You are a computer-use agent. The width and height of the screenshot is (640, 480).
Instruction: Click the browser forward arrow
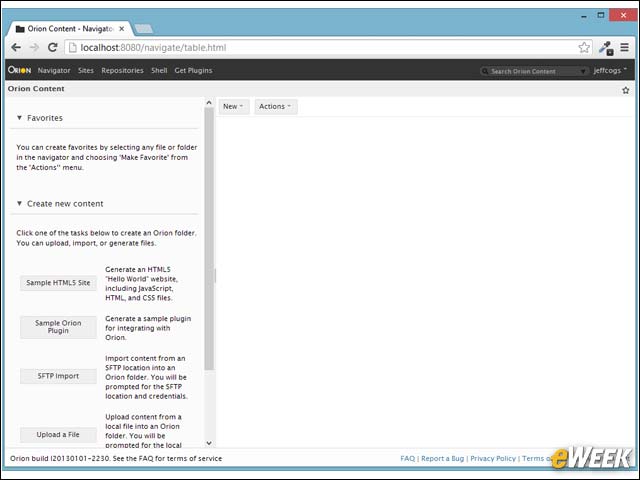(34, 47)
